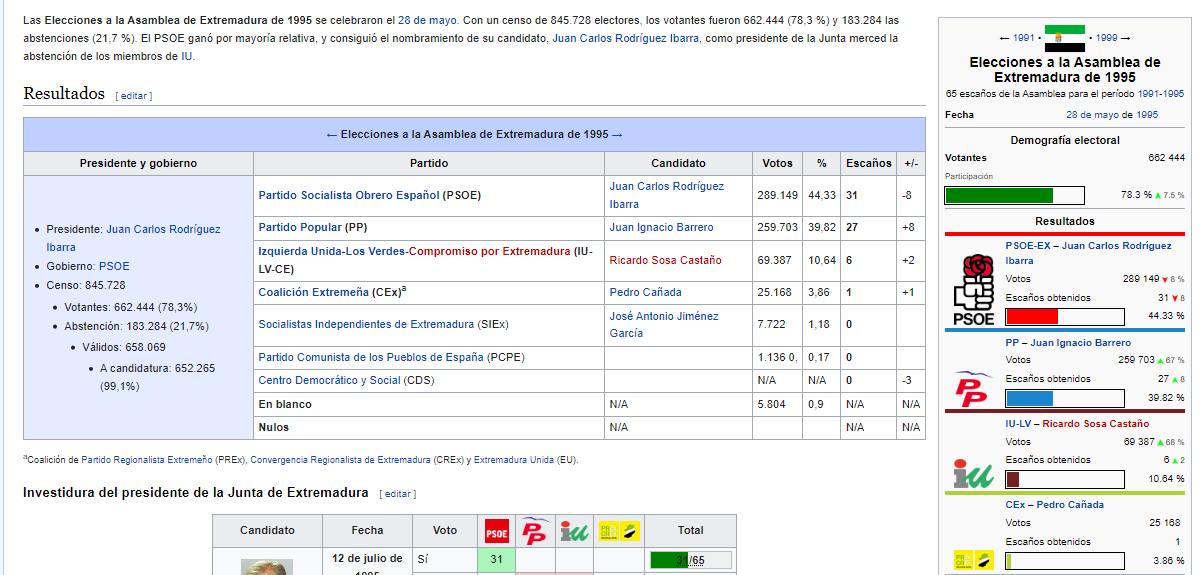Click the candidate photo in investidura table
The image size is (1202, 575).
(267, 567)
